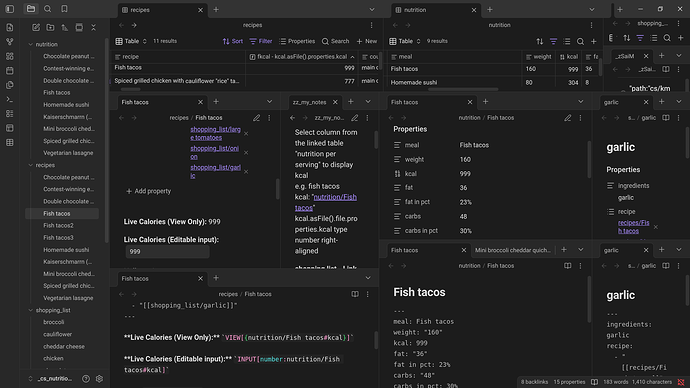Open Filter in recipes base
690x388 pixels.
pyautogui.click(x=261, y=41)
